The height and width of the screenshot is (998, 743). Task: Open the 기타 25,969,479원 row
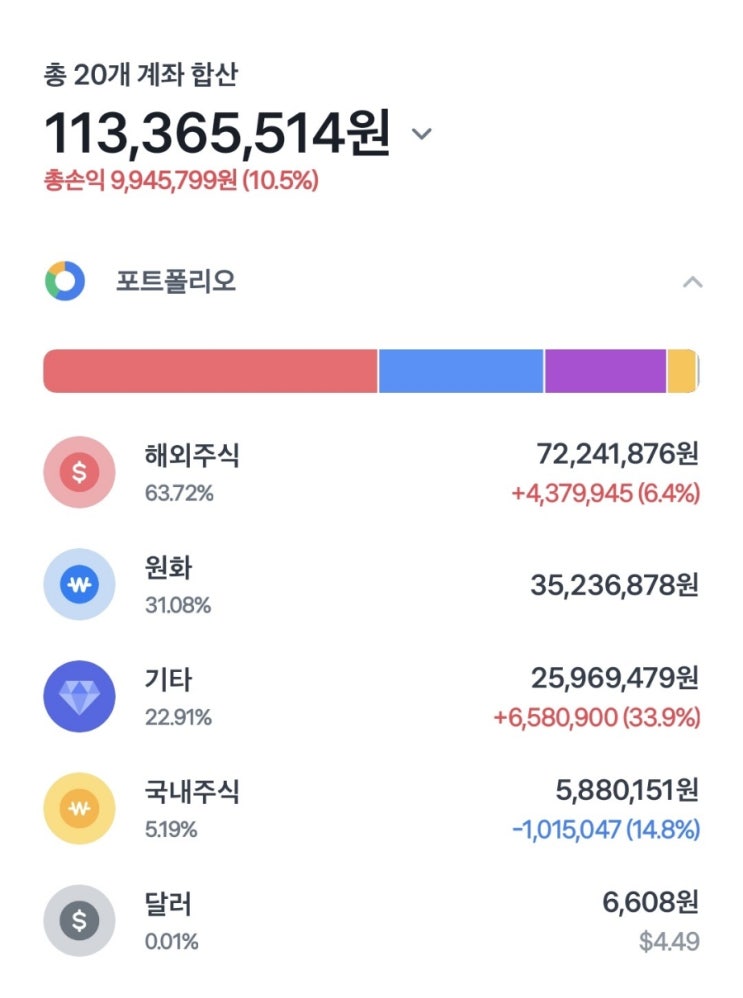pyautogui.click(x=371, y=696)
